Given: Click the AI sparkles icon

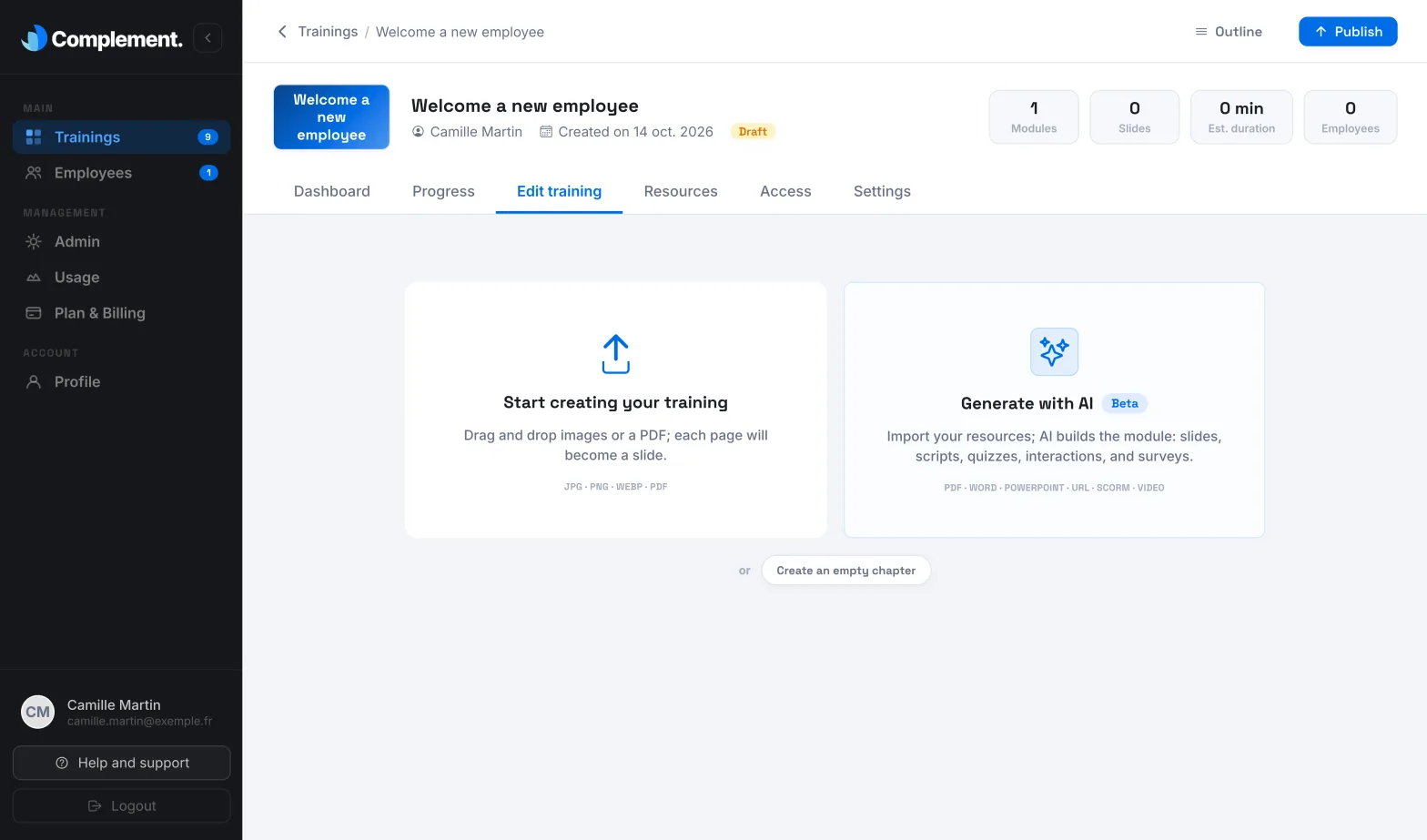Looking at the screenshot, I should 1054,352.
